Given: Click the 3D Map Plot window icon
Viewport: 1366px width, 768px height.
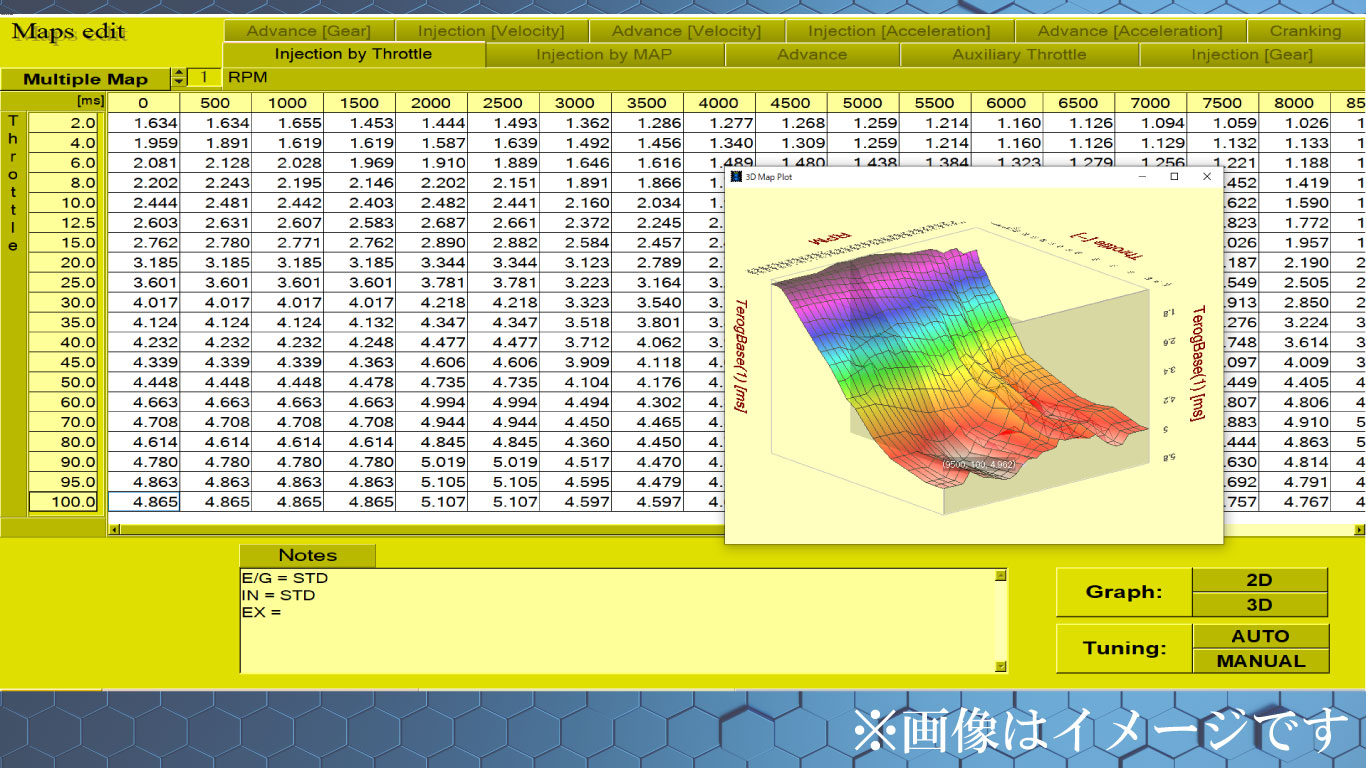Looking at the screenshot, I should click(735, 176).
